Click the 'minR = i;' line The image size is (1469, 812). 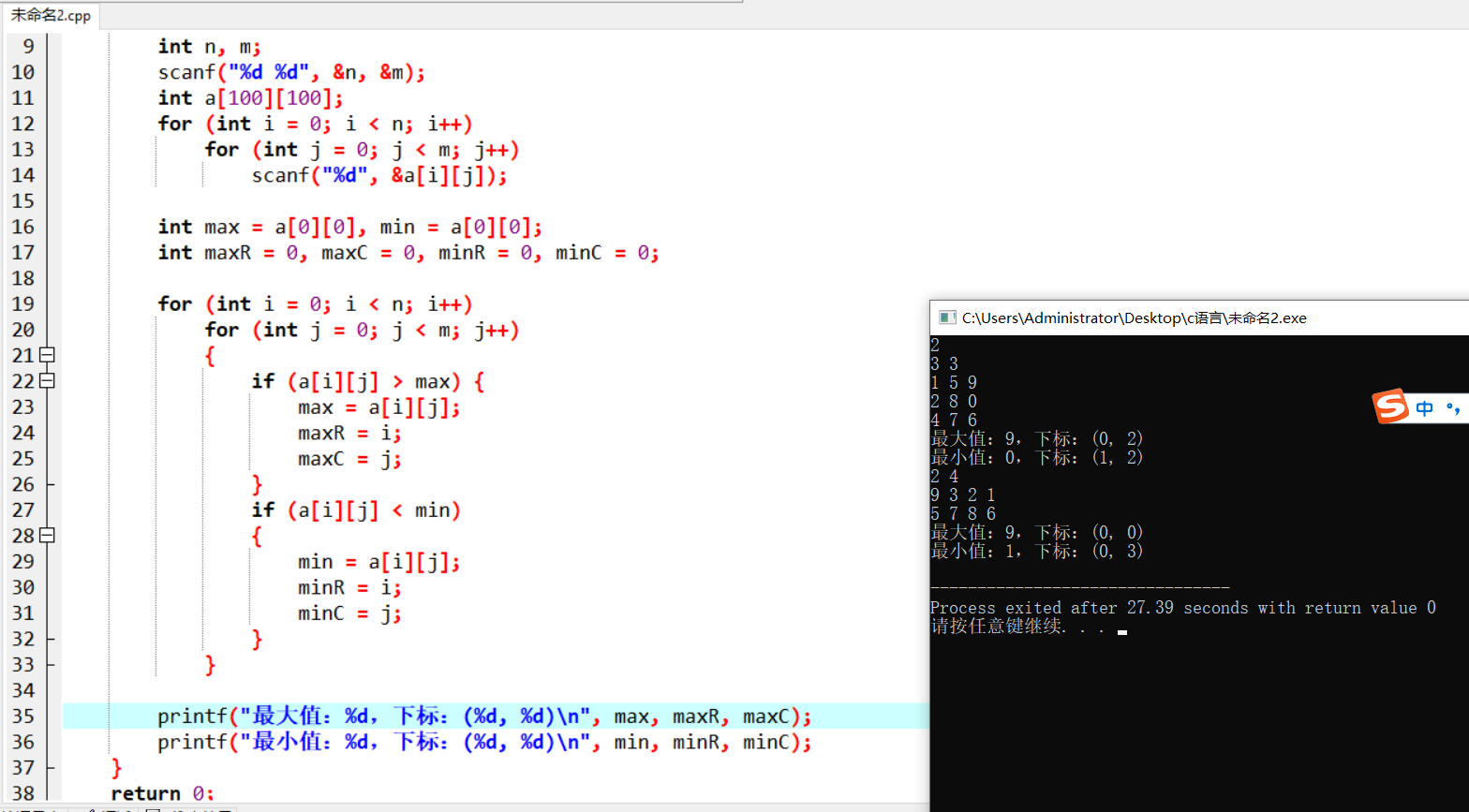click(349, 587)
